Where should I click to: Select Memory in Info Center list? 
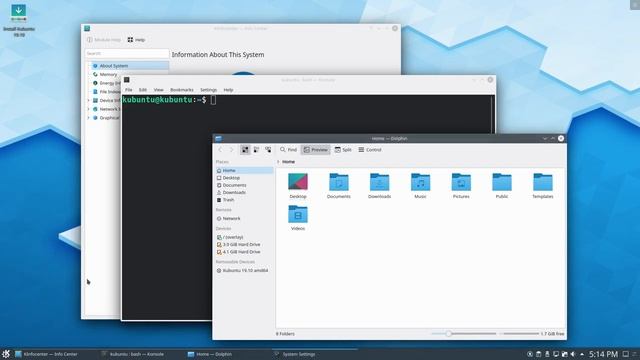click(108, 74)
